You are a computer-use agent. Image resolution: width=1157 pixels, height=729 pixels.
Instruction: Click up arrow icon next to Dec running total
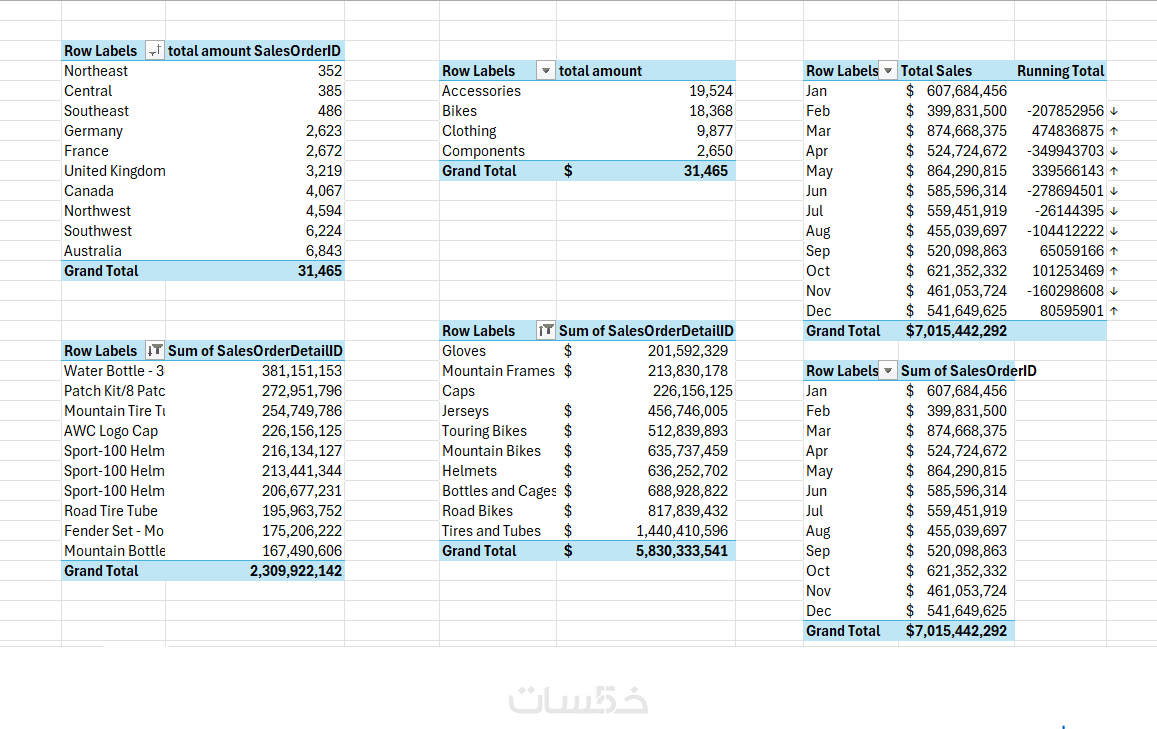tap(1114, 311)
